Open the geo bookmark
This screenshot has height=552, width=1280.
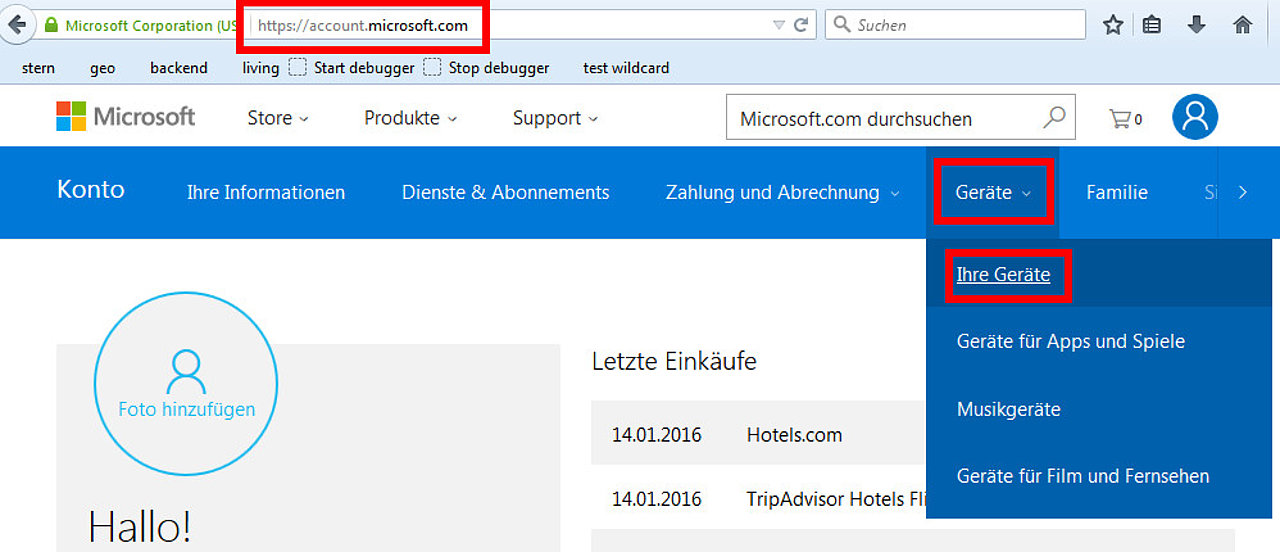(102, 68)
